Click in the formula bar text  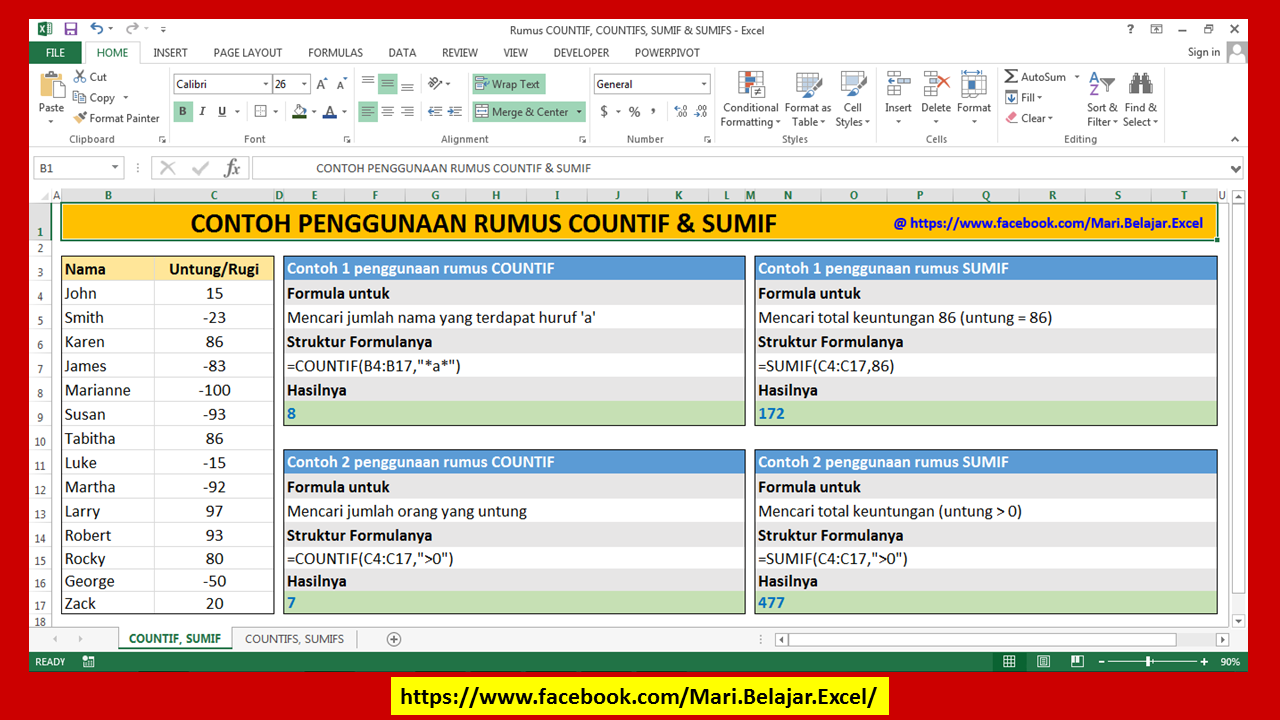tap(740, 168)
